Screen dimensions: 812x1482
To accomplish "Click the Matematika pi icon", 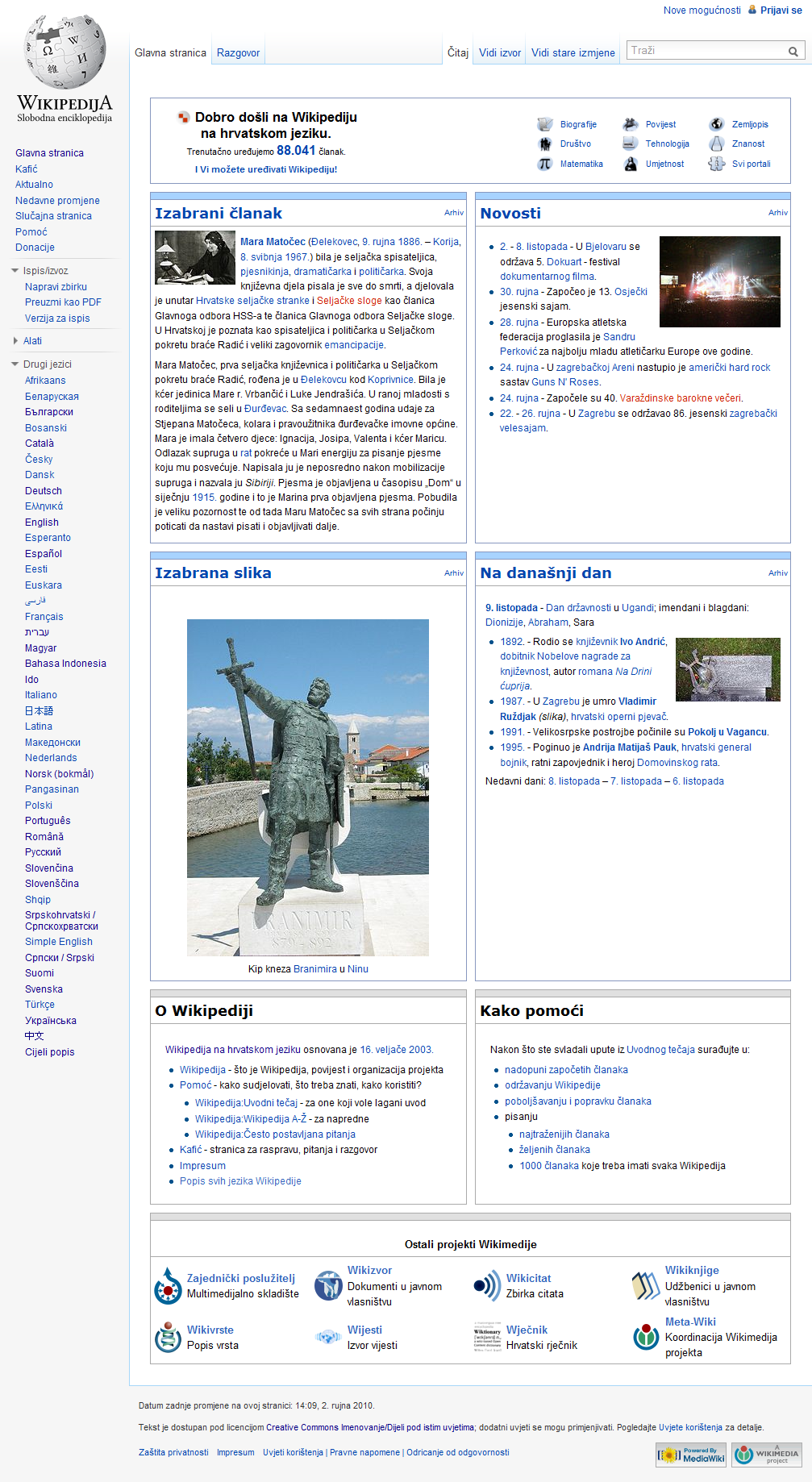I will pos(545,164).
